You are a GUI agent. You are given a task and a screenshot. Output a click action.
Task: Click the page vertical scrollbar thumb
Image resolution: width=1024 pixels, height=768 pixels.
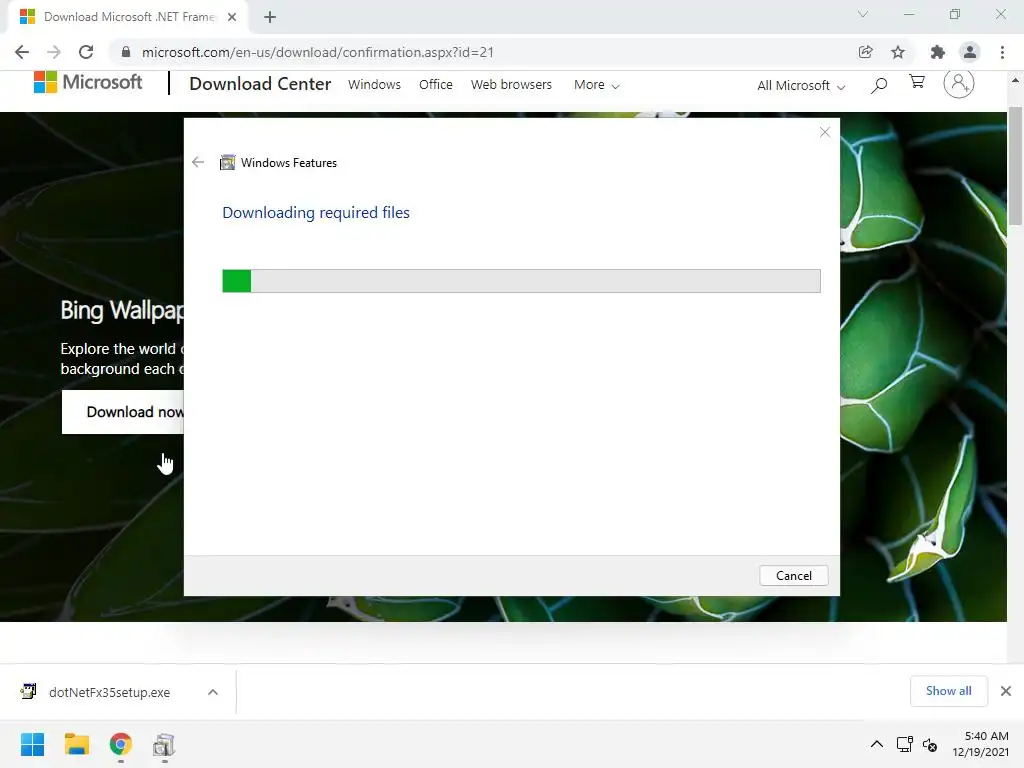point(1015,167)
